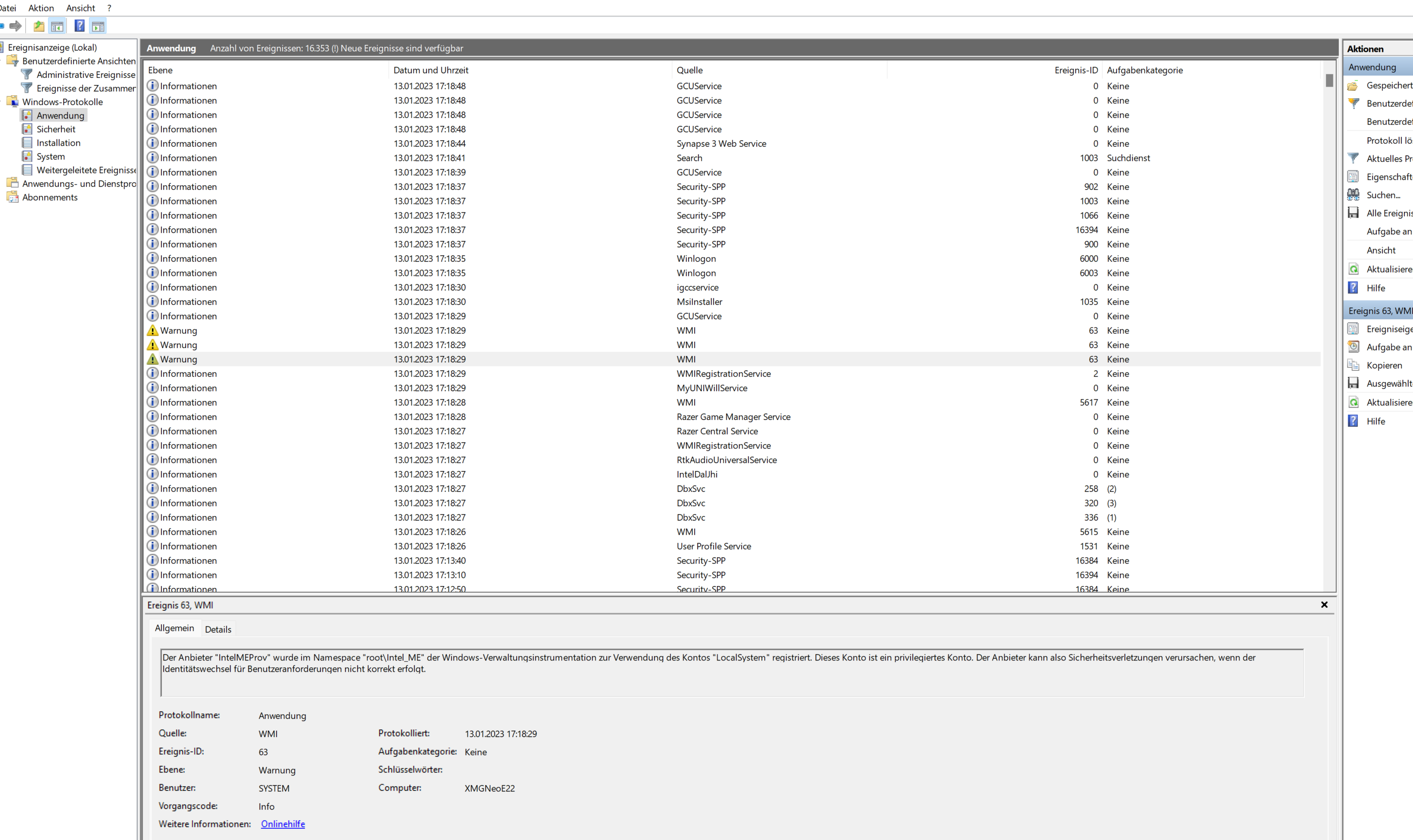Switch to the Details tab
The image size is (1413, 840).
pyautogui.click(x=218, y=629)
